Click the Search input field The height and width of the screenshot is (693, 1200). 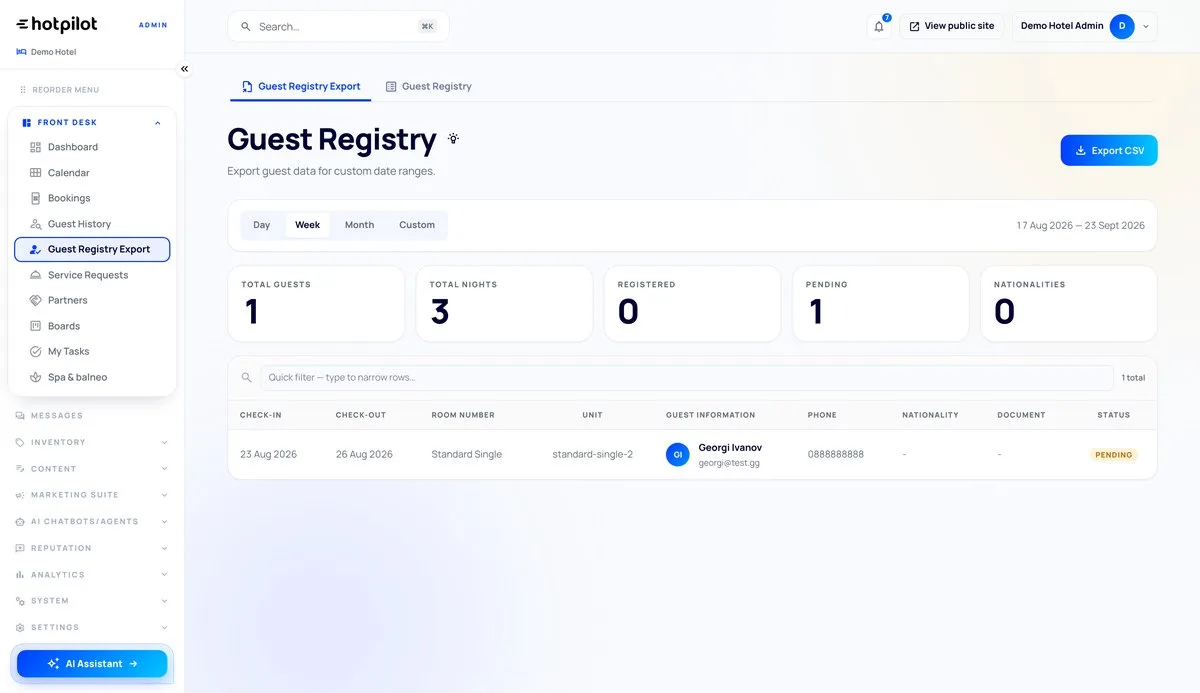point(338,27)
